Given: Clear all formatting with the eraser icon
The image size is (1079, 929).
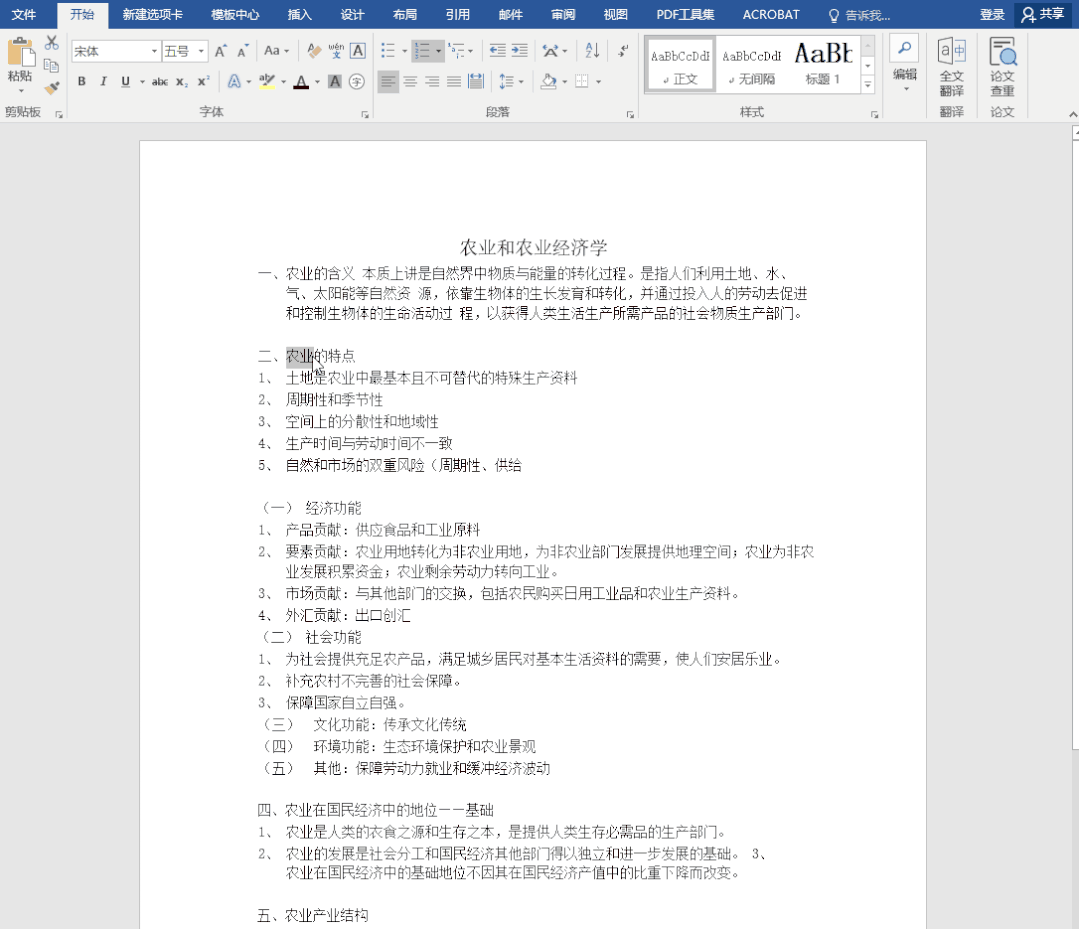Looking at the screenshot, I should click(314, 50).
